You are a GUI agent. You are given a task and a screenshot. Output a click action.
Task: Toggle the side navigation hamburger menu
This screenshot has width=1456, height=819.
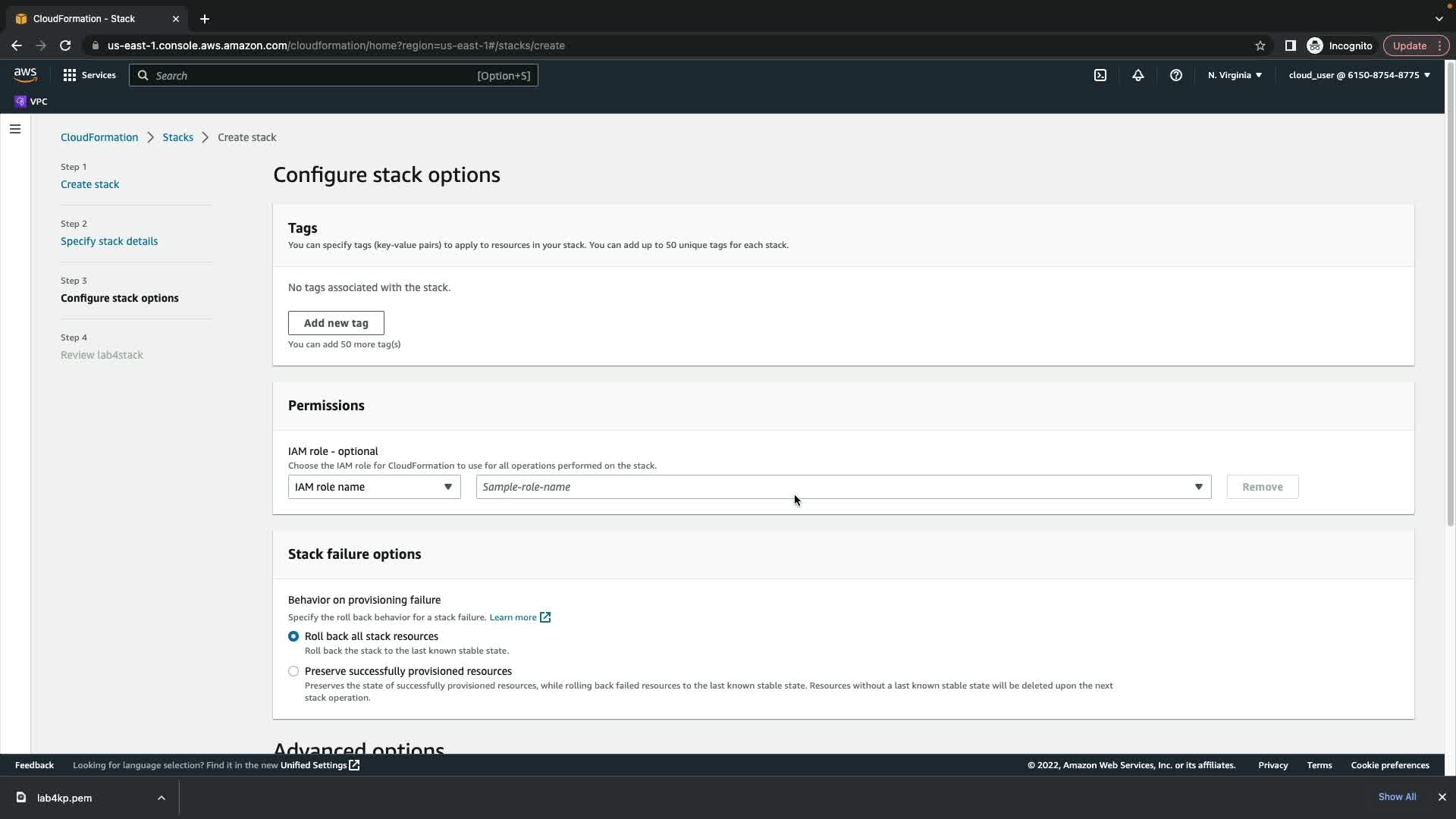pyautogui.click(x=15, y=129)
